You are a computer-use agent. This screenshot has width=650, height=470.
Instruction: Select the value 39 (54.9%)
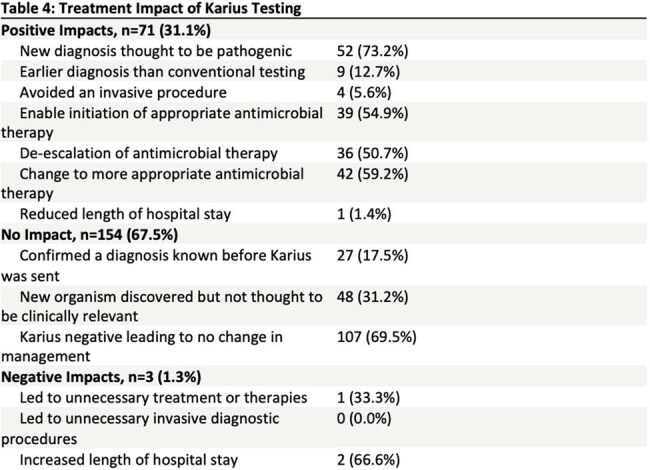pyautogui.click(x=372, y=113)
